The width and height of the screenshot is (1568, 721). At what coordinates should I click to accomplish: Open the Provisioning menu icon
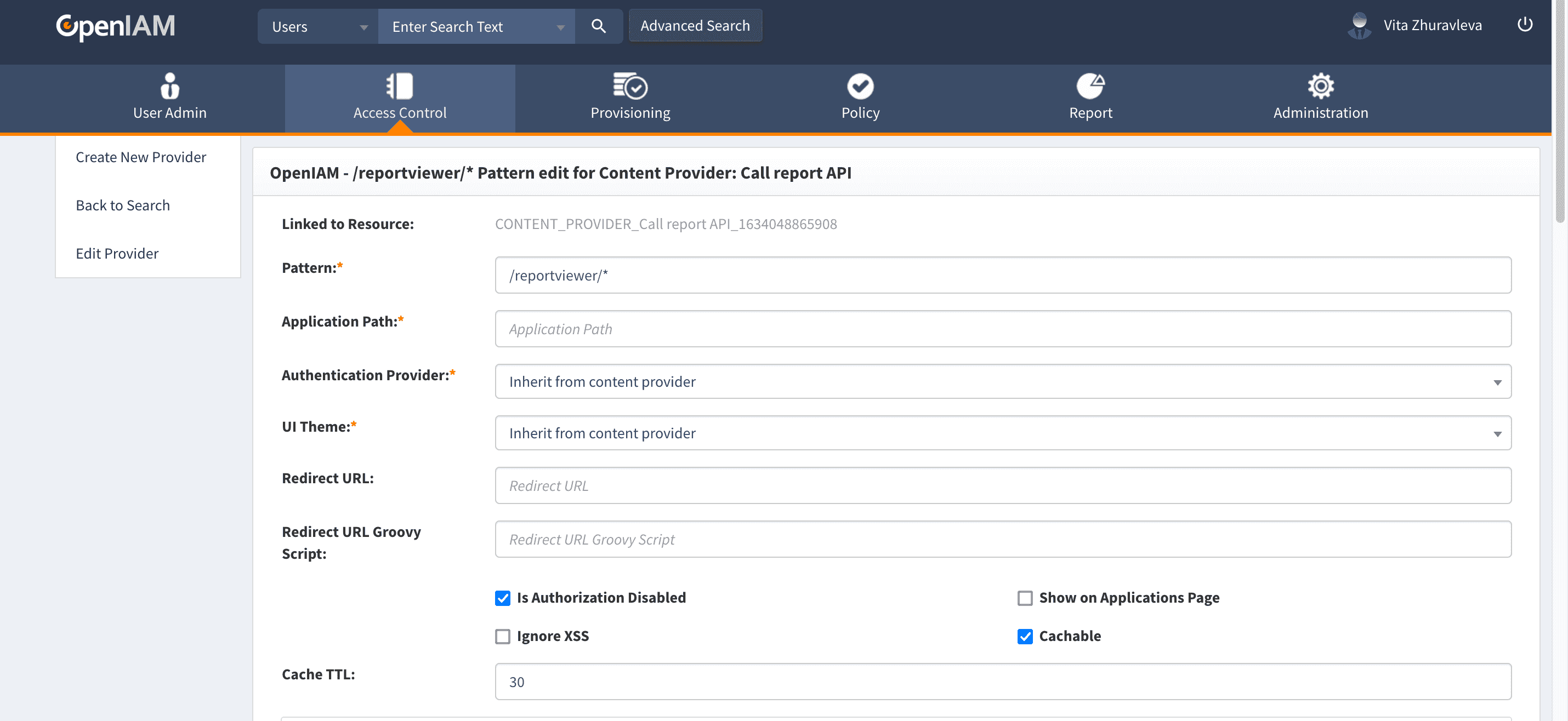[x=630, y=87]
